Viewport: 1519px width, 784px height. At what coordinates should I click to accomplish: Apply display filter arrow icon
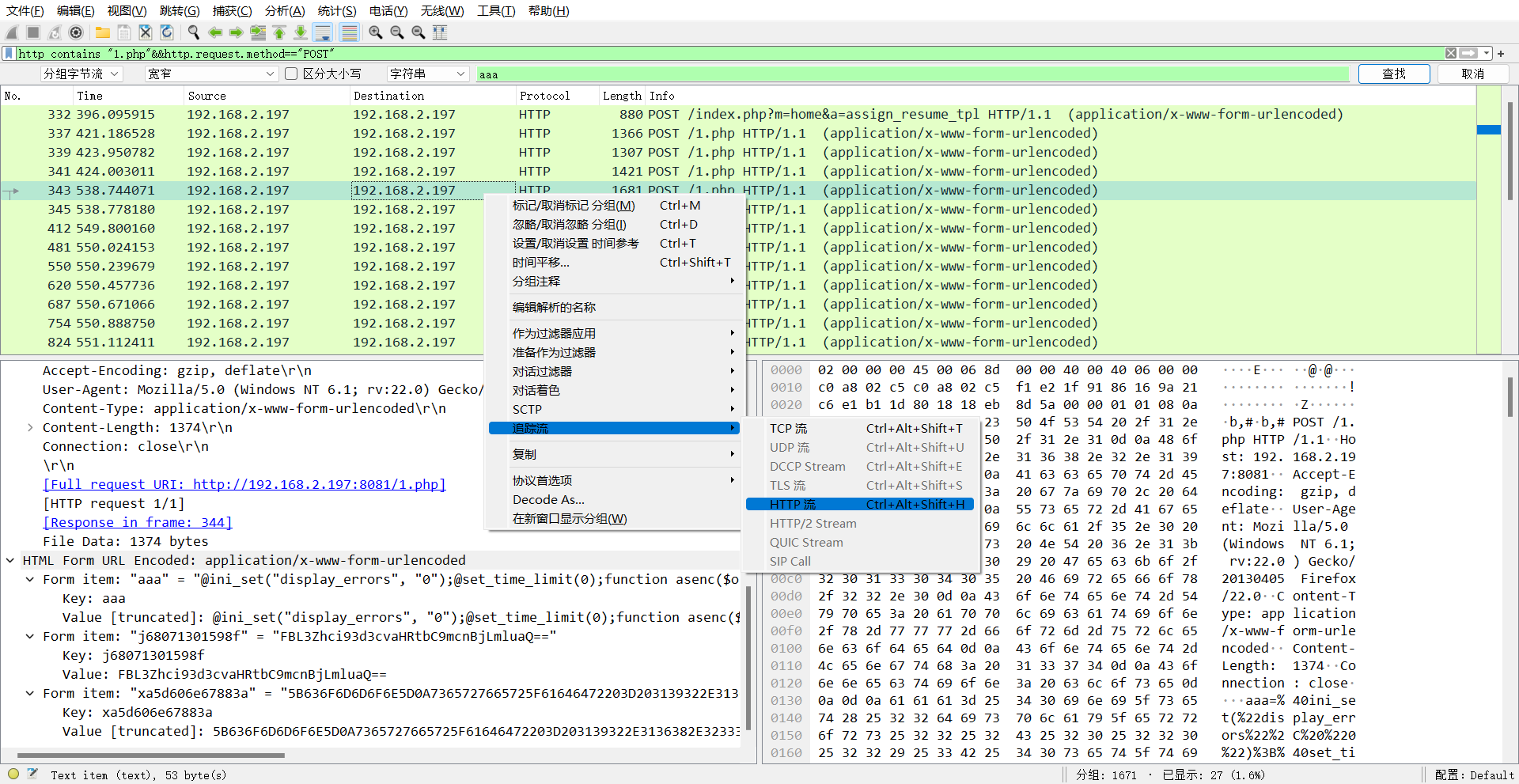1469,53
